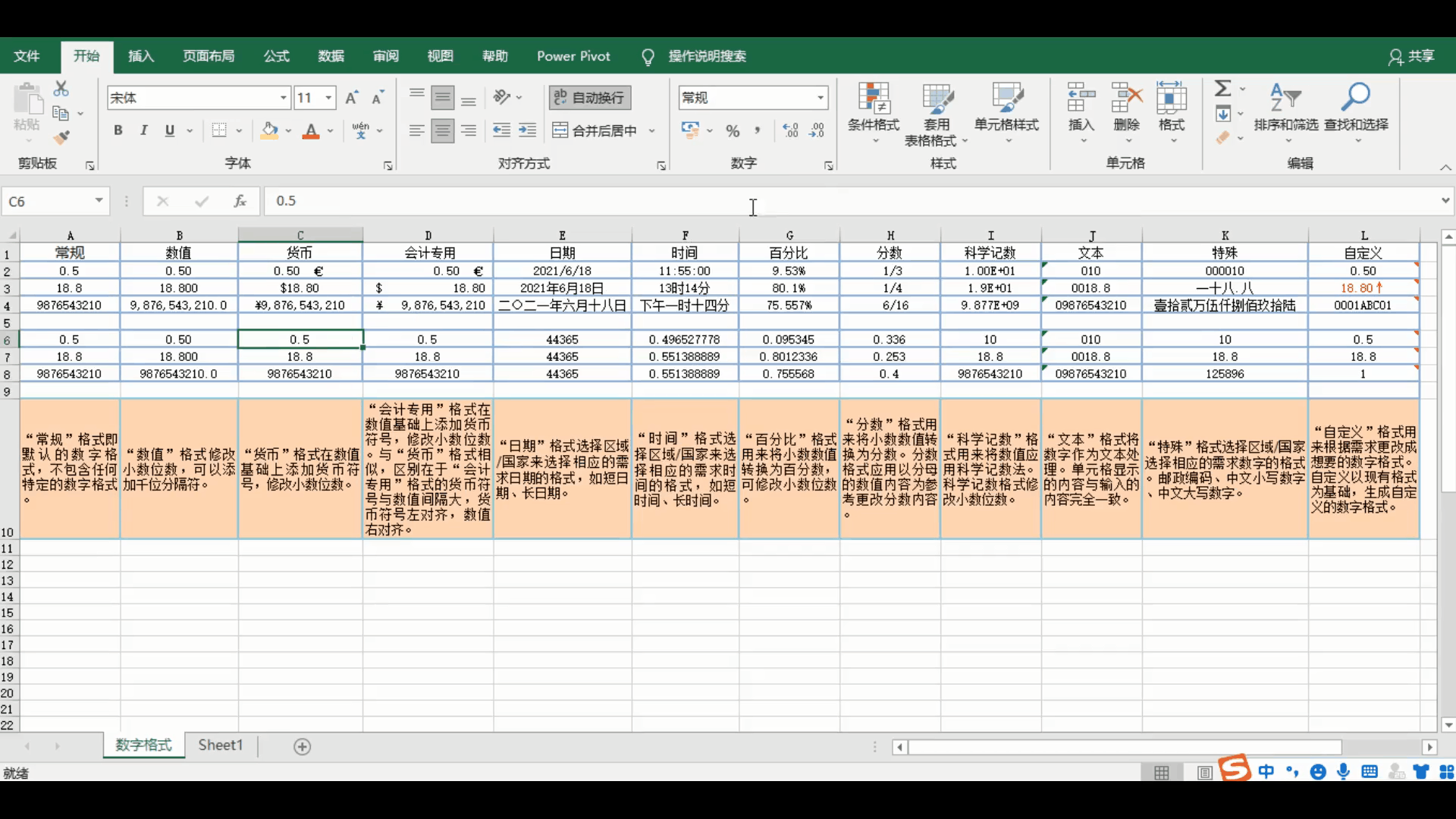Apply percent style with the % icon
1456x819 pixels.
[731, 130]
